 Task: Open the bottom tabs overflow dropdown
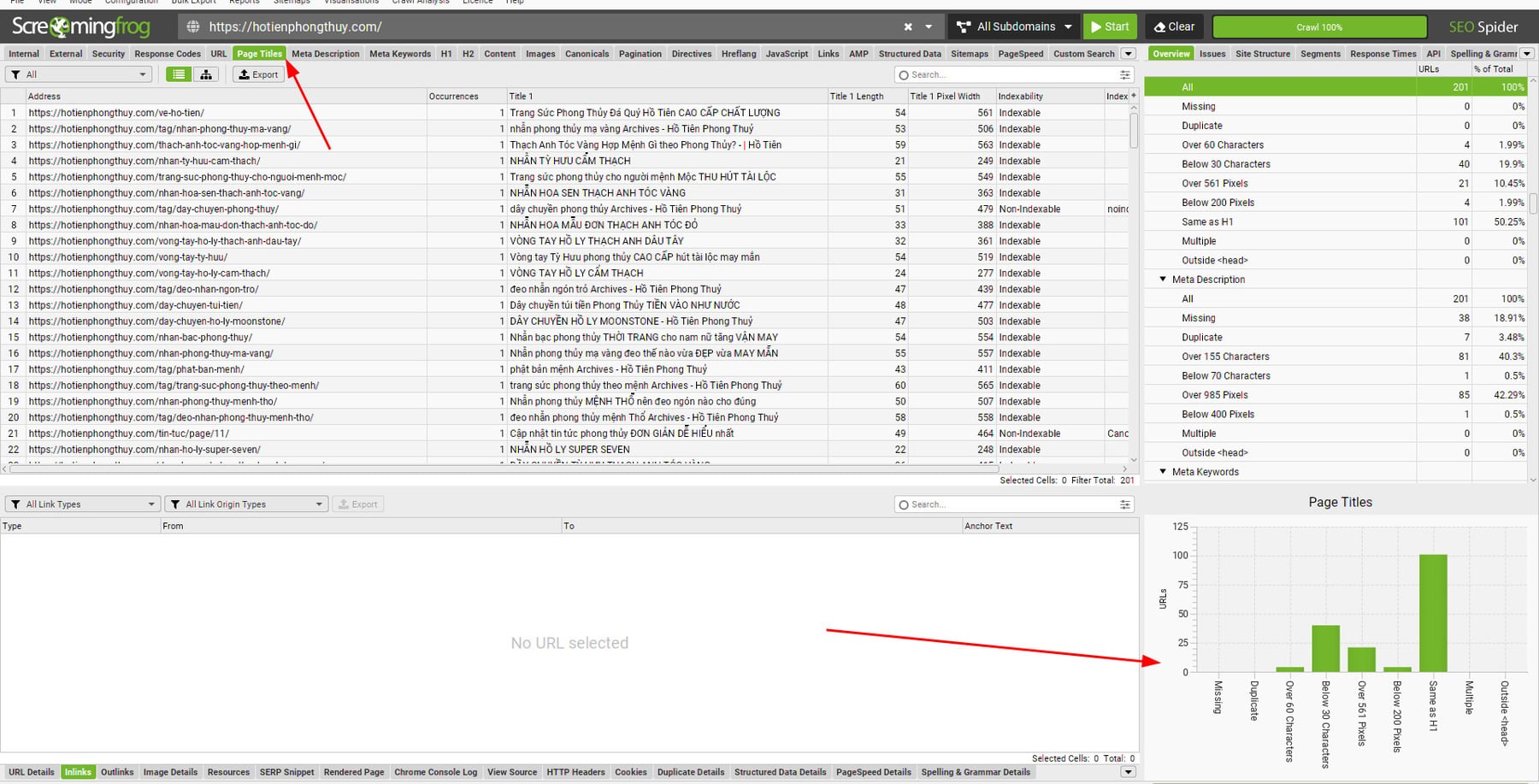pos(1128,772)
